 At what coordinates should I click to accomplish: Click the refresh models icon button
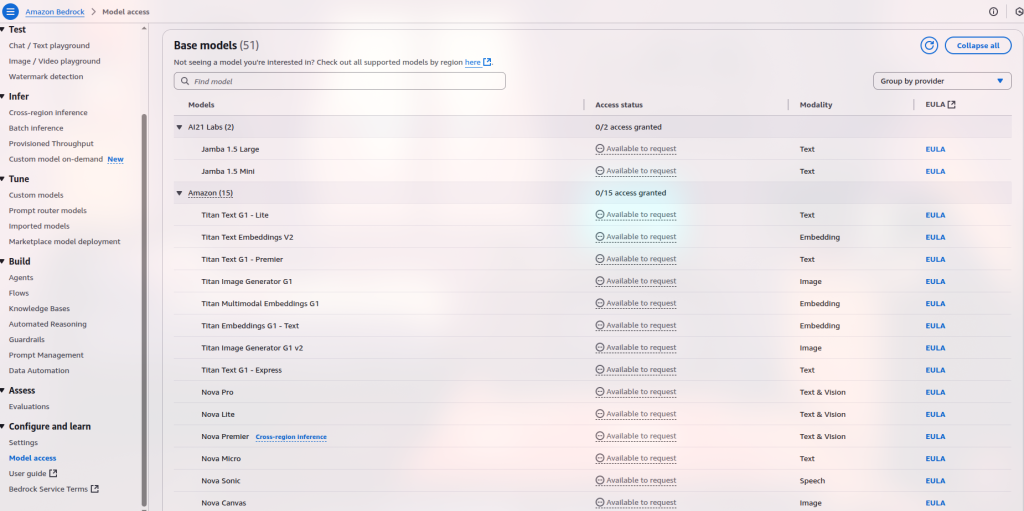click(x=929, y=45)
